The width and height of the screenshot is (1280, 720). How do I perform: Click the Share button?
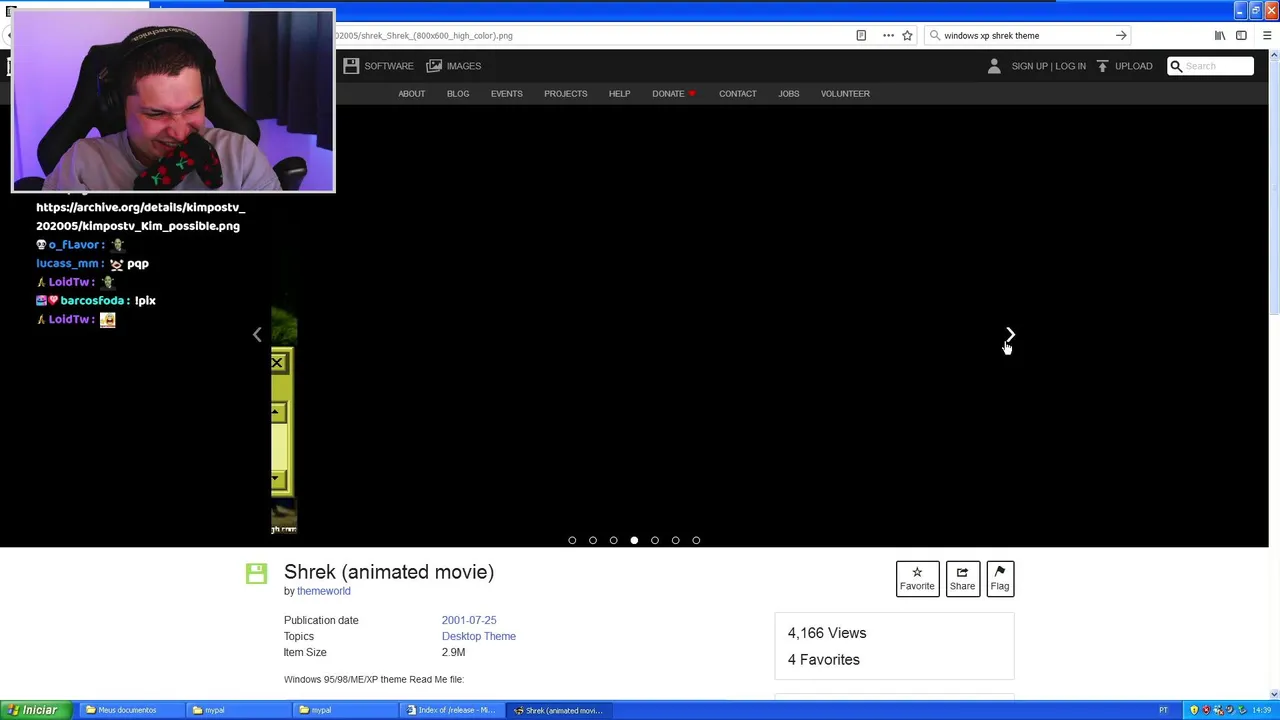click(962, 578)
